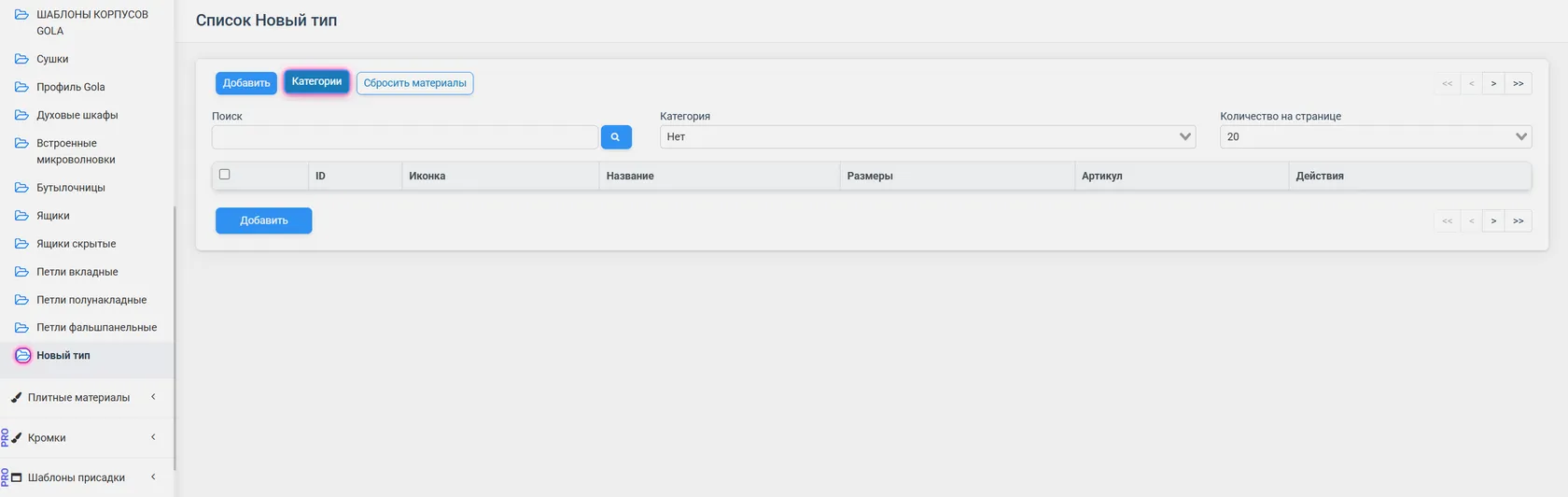Expand Шаблоны присадки menu chevron
The height and width of the screenshot is (497, 1568).
(x=153, y=477)
